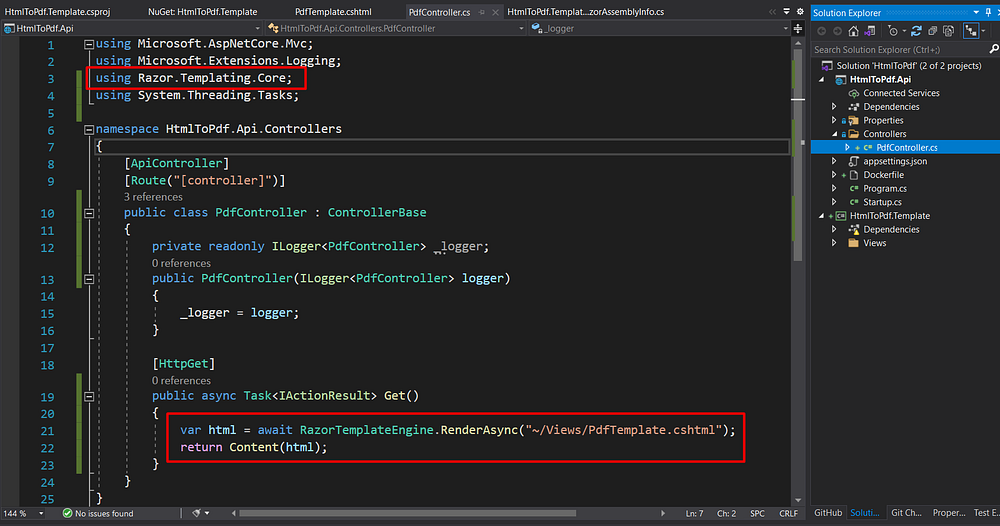Expand the Views folder in HtmlToPdf.Template
The height and width of the screenshot is (526, 1000).
(835, 243)
